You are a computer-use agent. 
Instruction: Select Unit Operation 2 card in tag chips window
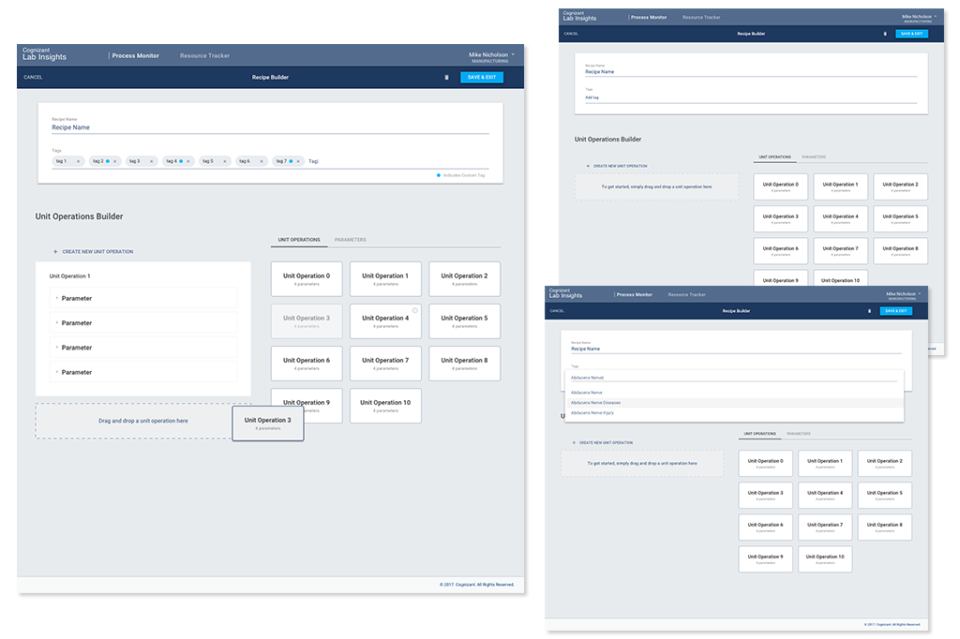tap(464, 279)
